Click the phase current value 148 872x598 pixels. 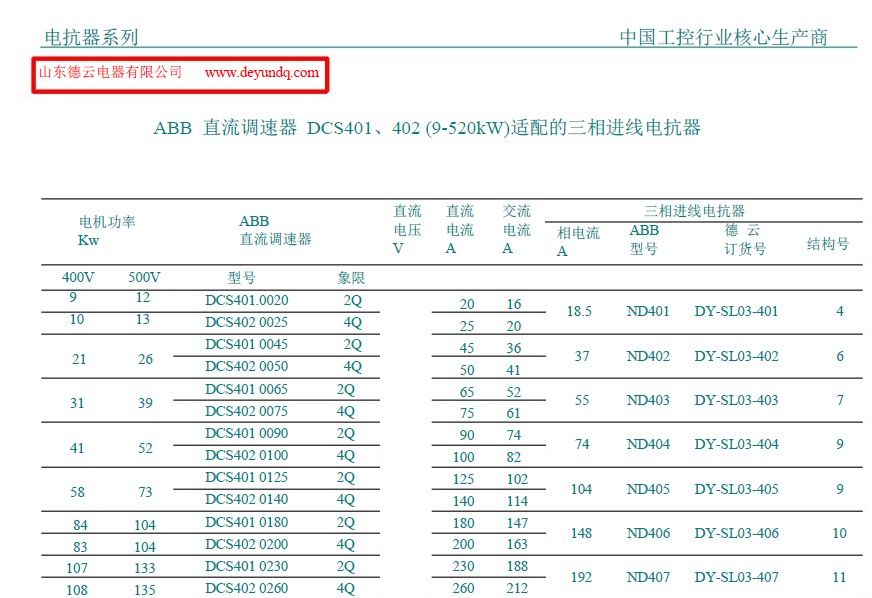[581, 533]
